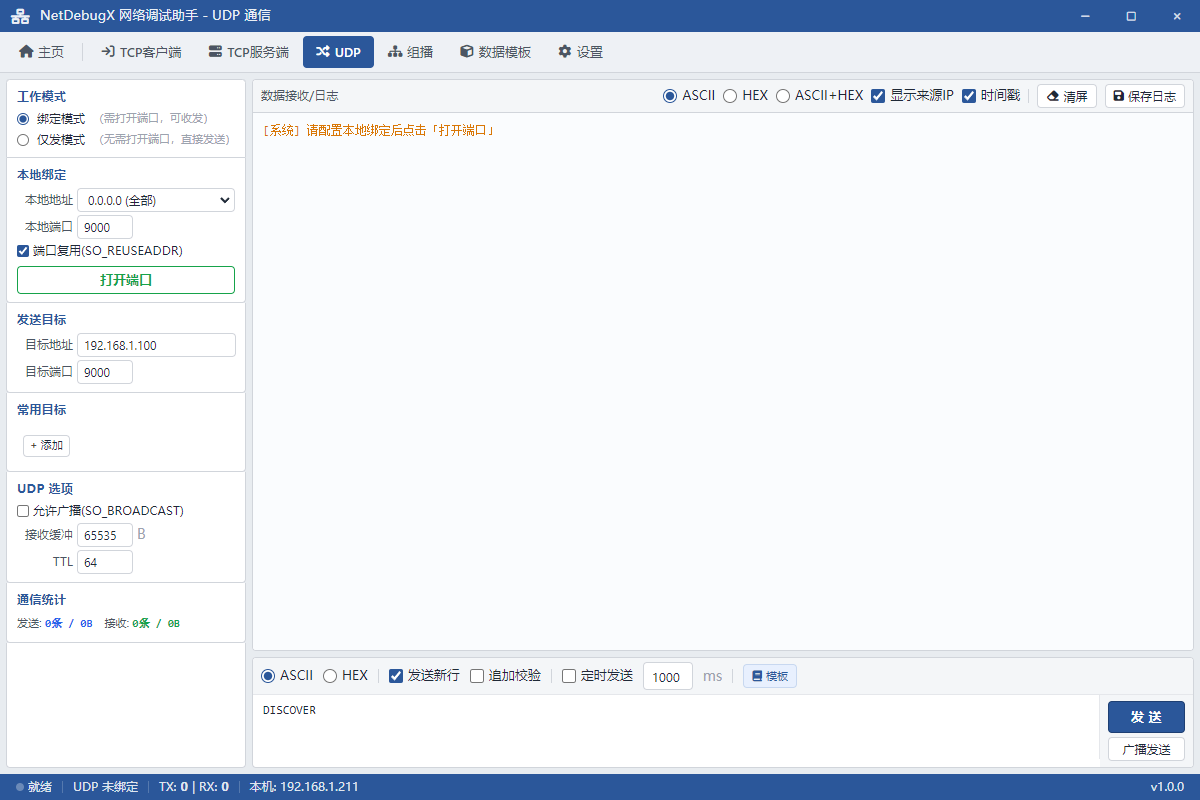Click the 本地端口 input field
Image resolution: width=1200 pixels, height=800 pixels.
click(x=105, y=227)
